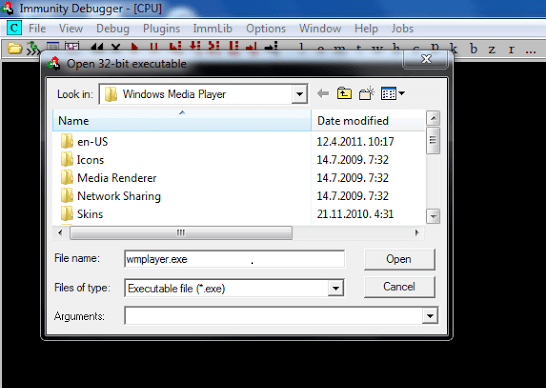
Task: Click the horizontal scrollbar right arrow
Action: pyautogui.click(x=416, y=233)
